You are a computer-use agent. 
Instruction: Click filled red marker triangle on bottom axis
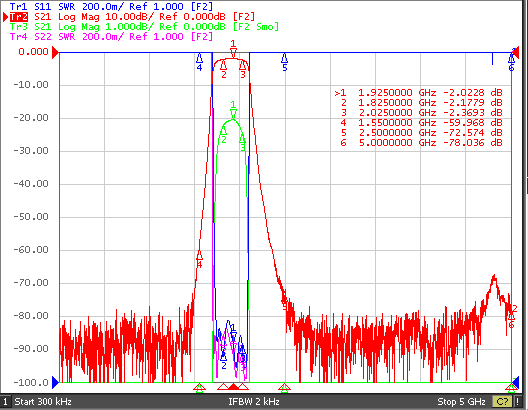pos(233,387)
